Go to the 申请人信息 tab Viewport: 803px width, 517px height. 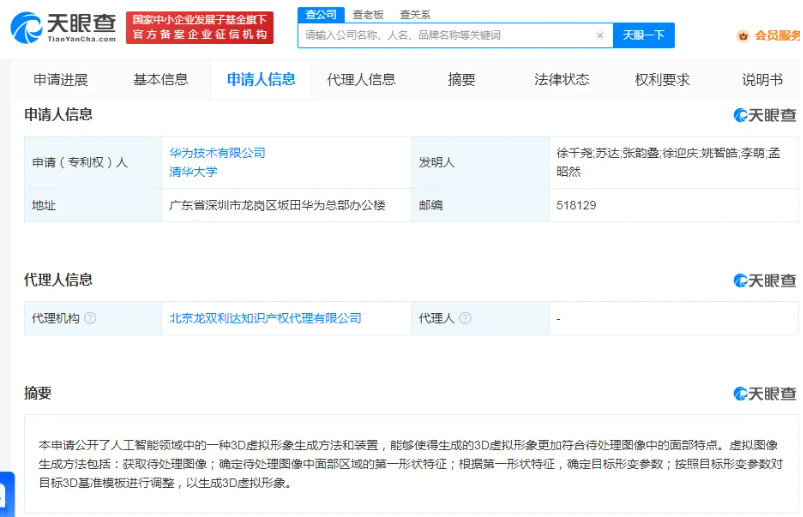[x=261, y=80]
